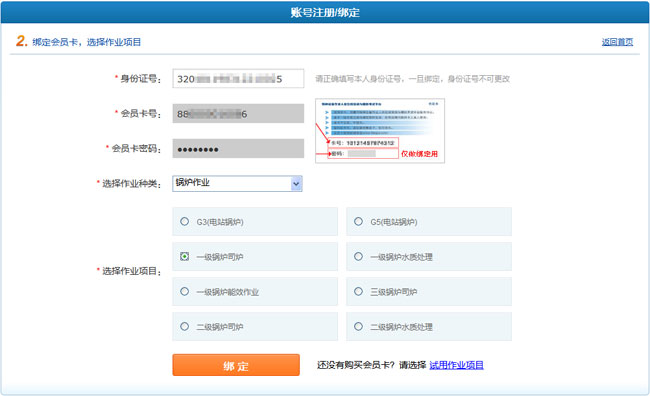Screen dimensions: 650x396
Task: Click the orange 绑定 button
Action: point(236,365)
